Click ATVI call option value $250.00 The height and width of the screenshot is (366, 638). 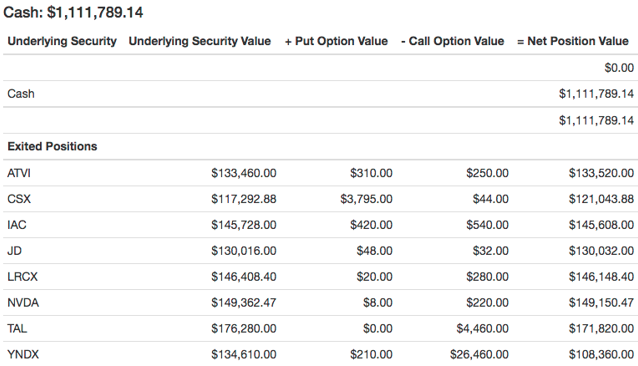487,173
